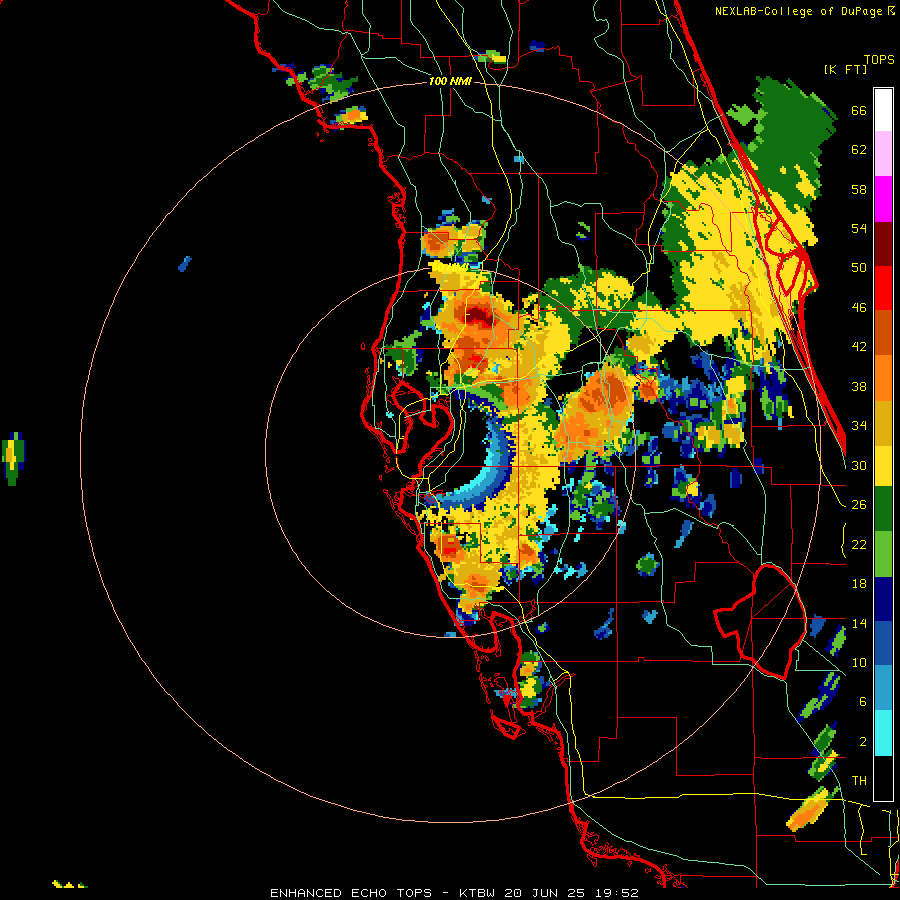
Task: Click the 26 value on the legend
Action: (x=859, y=505)
